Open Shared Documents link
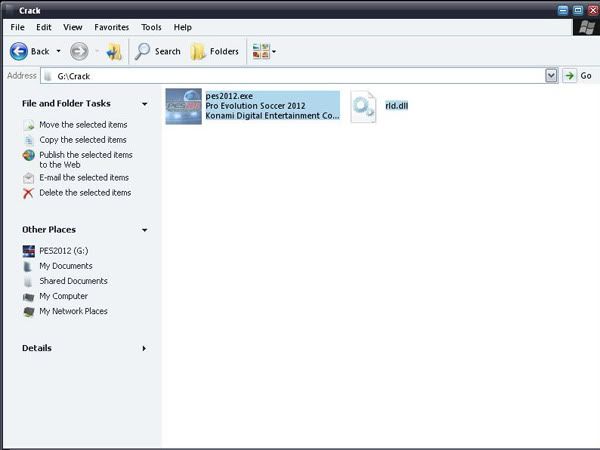This screenshot has width=600, height=450. point(73,281)
